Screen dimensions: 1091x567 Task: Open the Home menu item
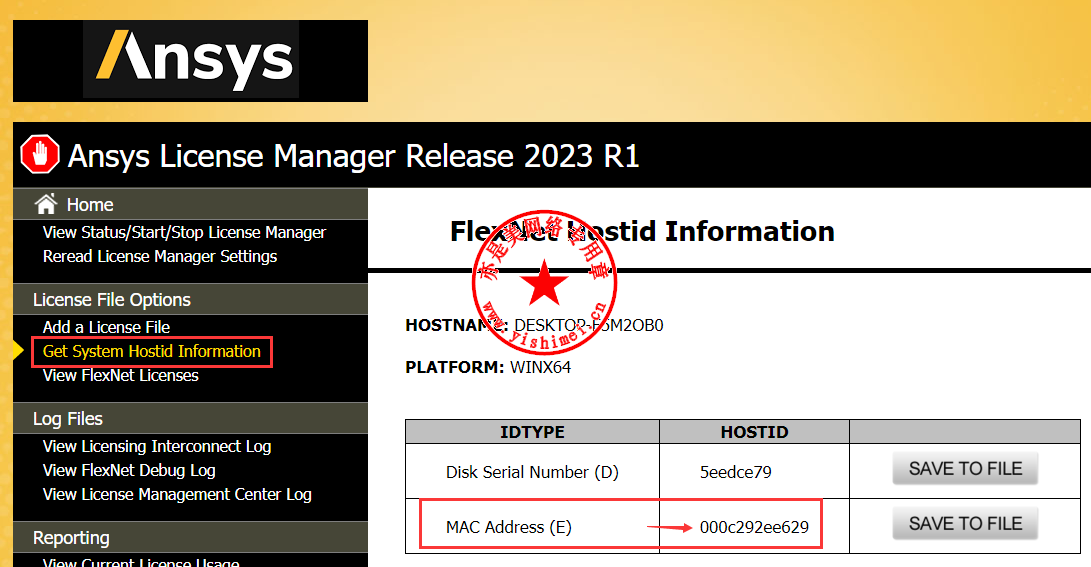90,205
